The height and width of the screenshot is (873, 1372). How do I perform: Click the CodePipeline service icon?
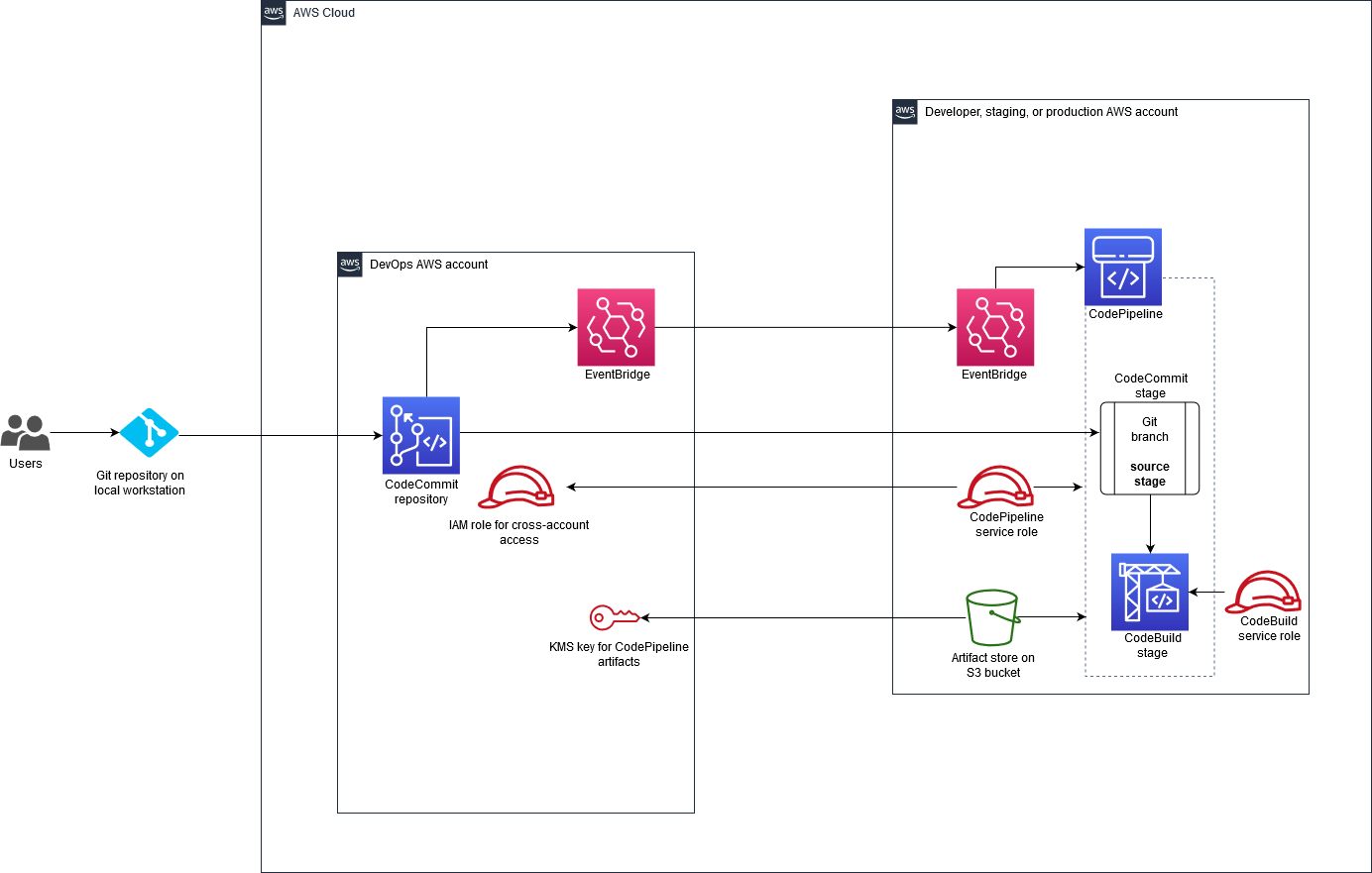[x=1123, y=268]
